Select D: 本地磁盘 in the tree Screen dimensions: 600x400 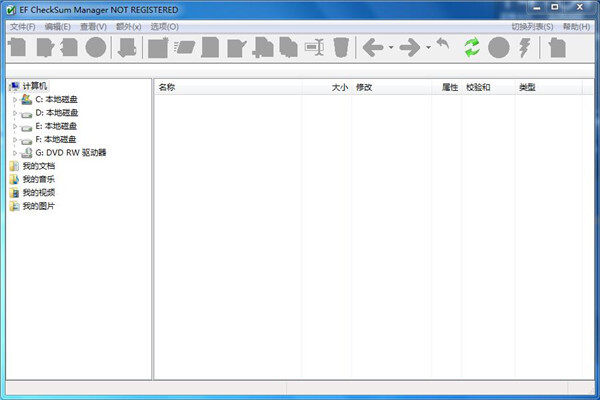57,113
